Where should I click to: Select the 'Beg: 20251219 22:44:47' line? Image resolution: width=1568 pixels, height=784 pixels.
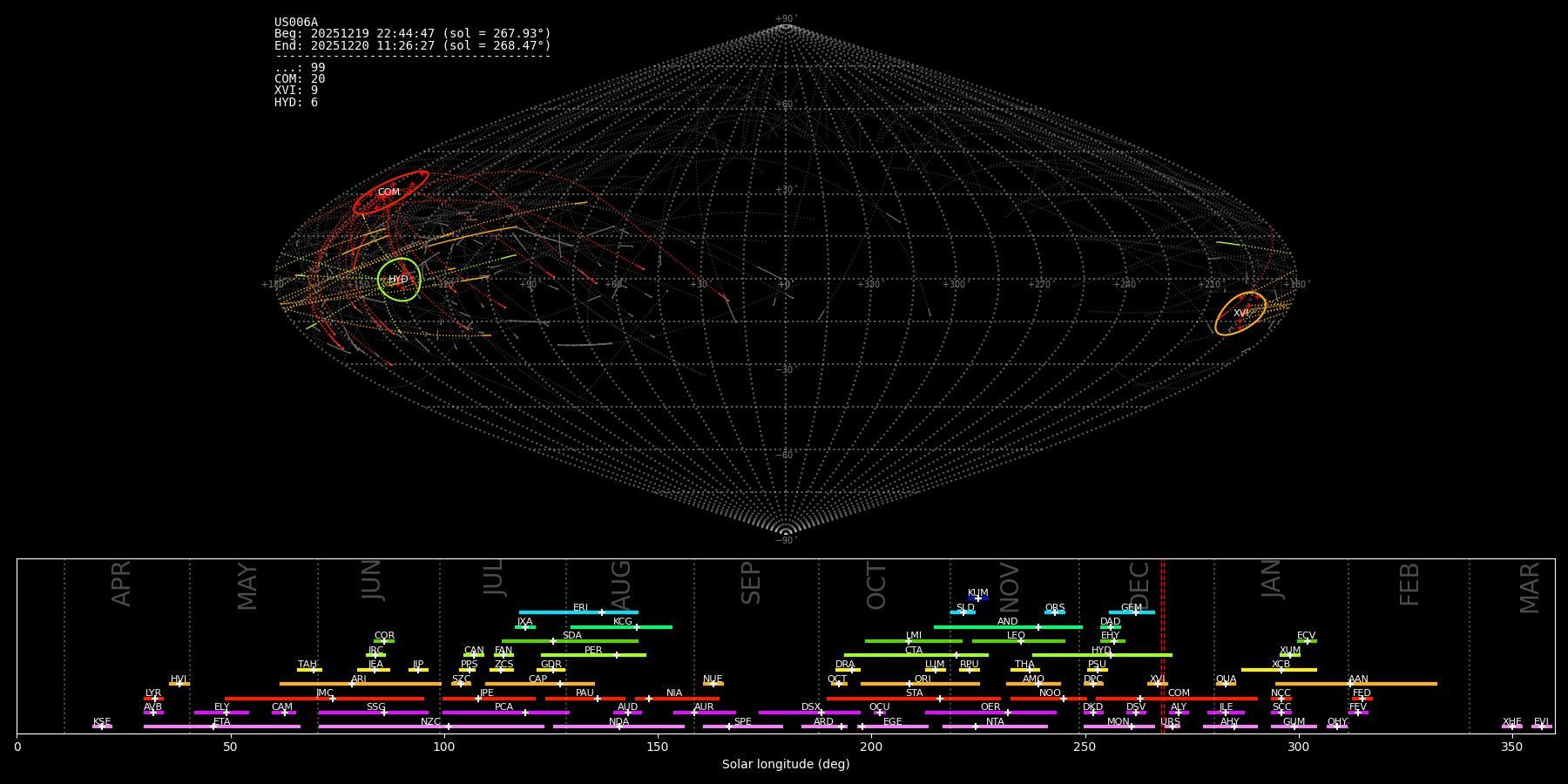tap(413, 34)
